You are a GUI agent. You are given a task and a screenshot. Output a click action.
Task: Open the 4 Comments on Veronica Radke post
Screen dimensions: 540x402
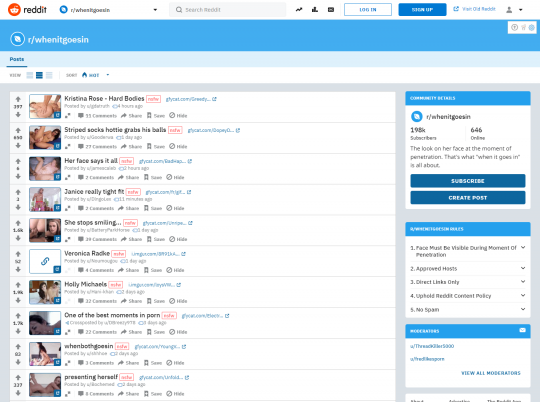96,270
